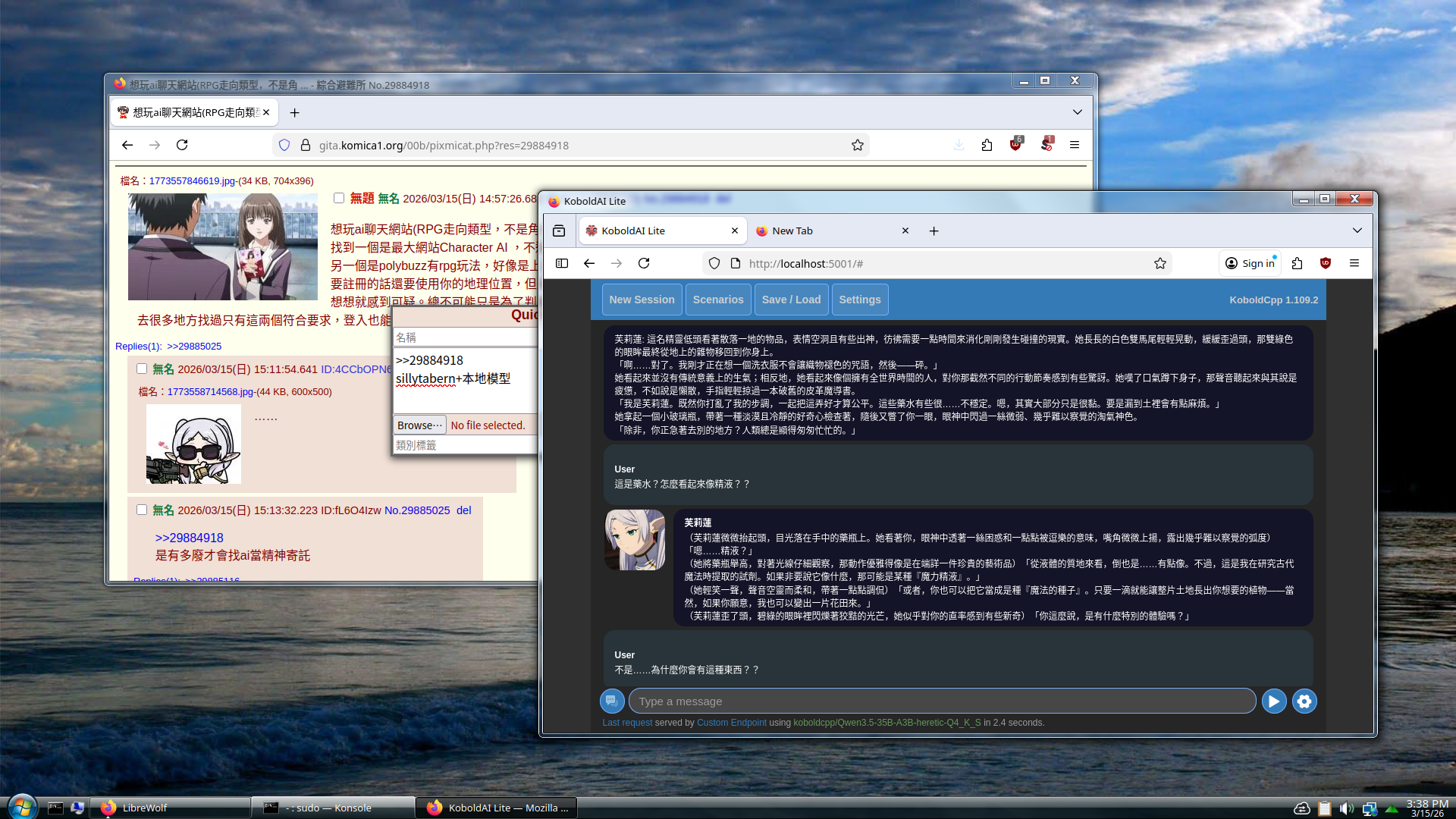Open the Scenarios menu in KoboldAI

click(717, 300)
